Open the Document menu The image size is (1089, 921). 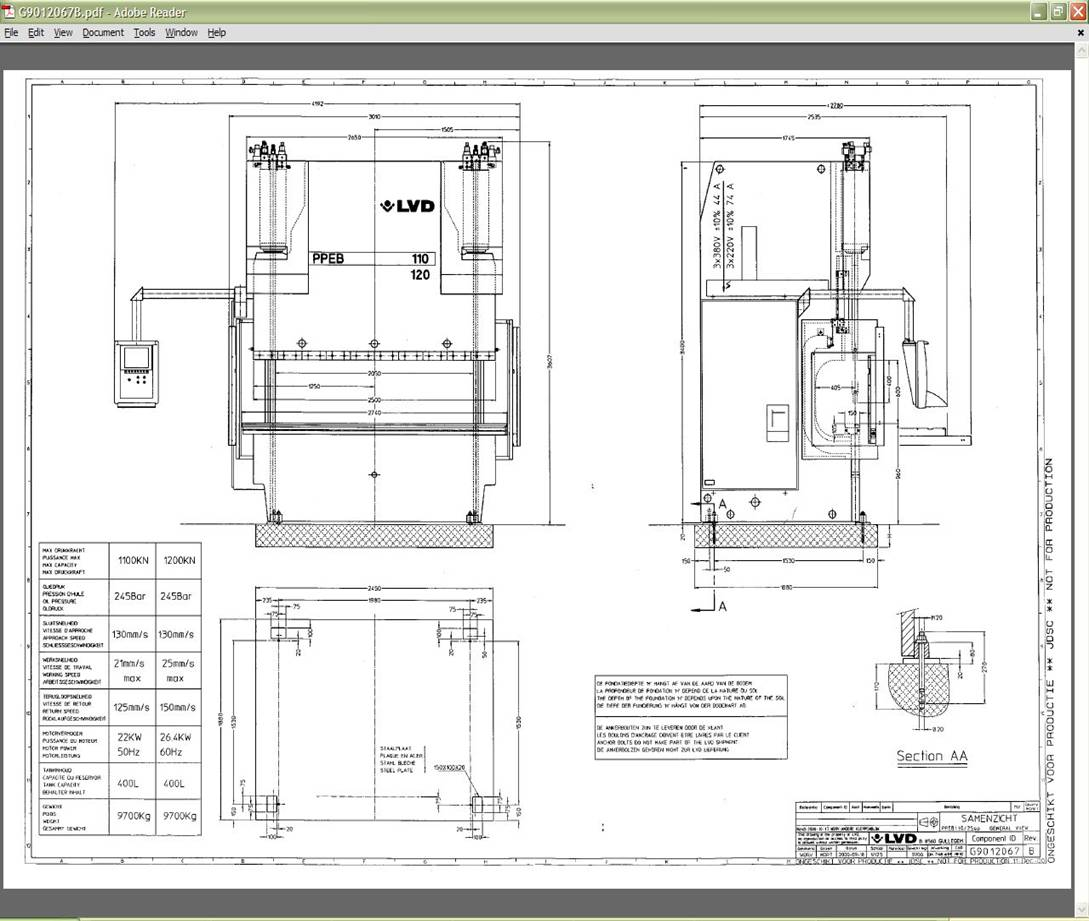point(103,33)
